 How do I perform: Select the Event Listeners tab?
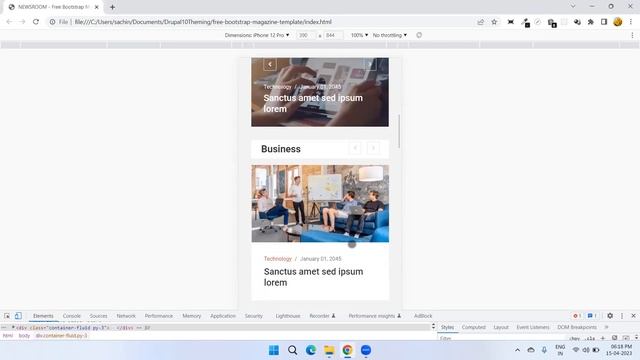pos(533,327)
